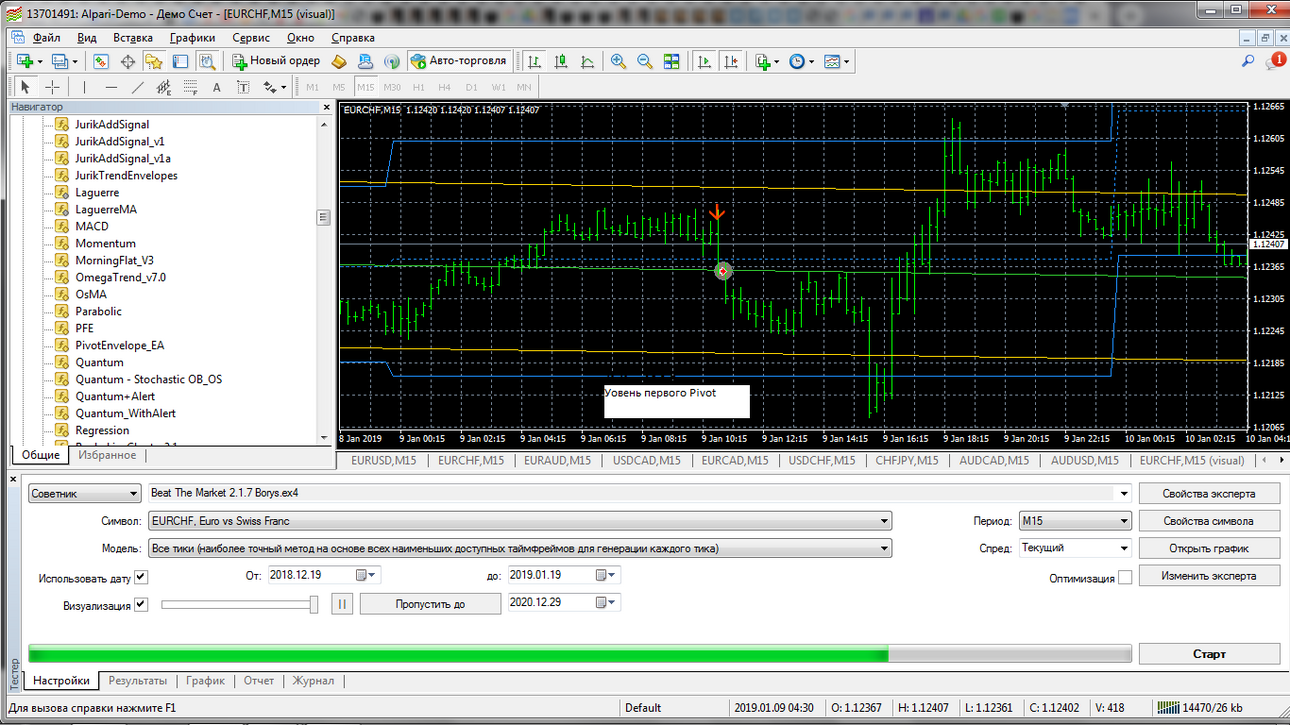Toggle the Terminal window icon
The image size is (1290, 725).
180,61
